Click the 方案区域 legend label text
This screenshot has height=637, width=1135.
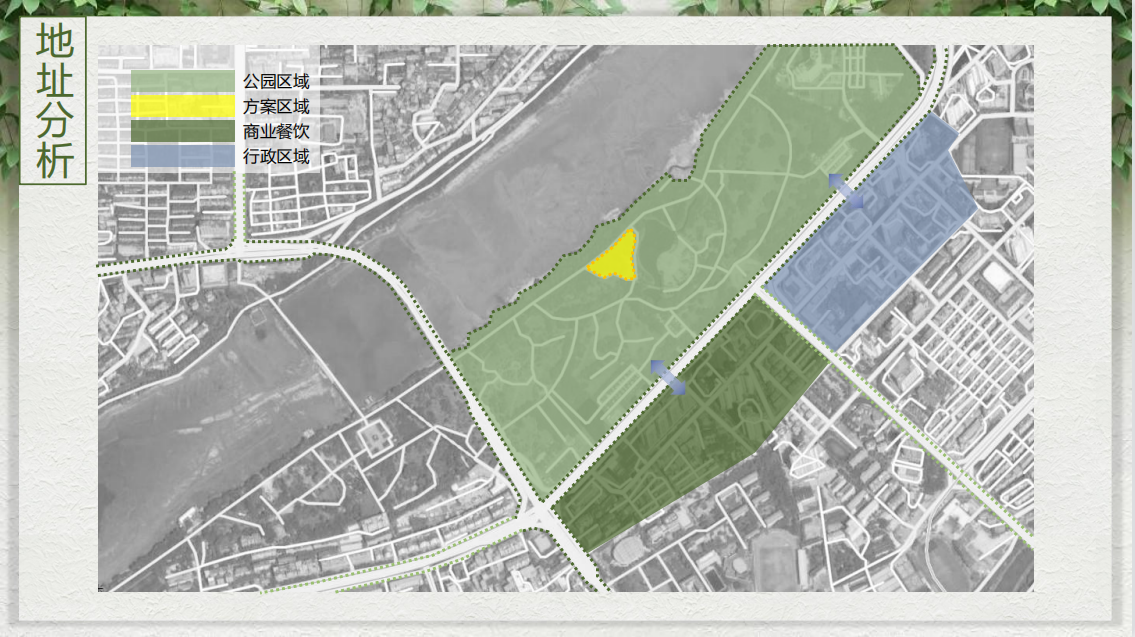[x=276, y=106]
